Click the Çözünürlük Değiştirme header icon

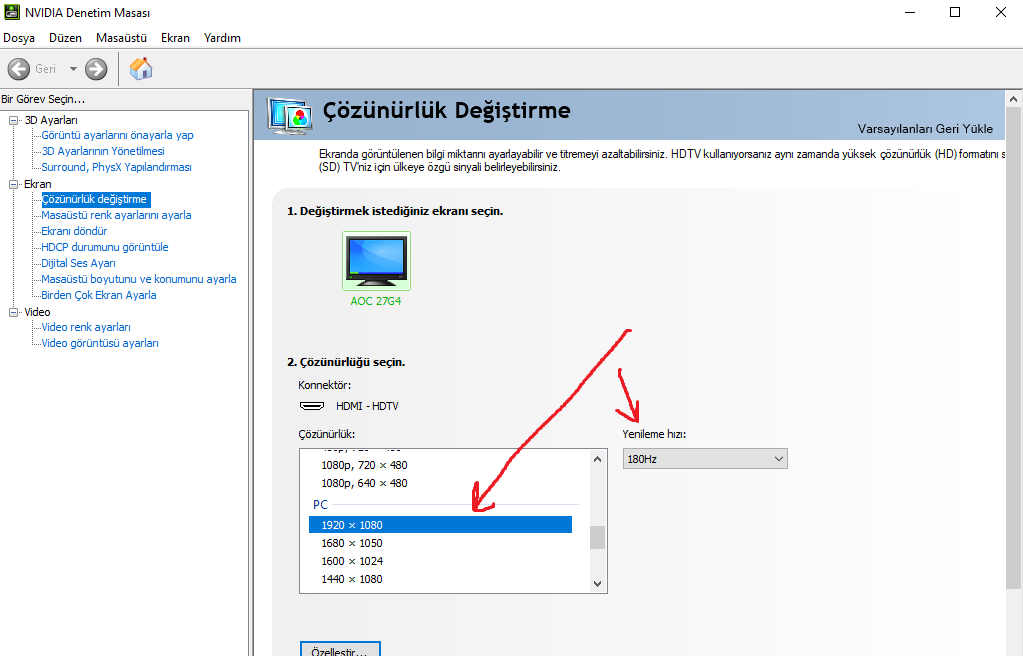288,115
